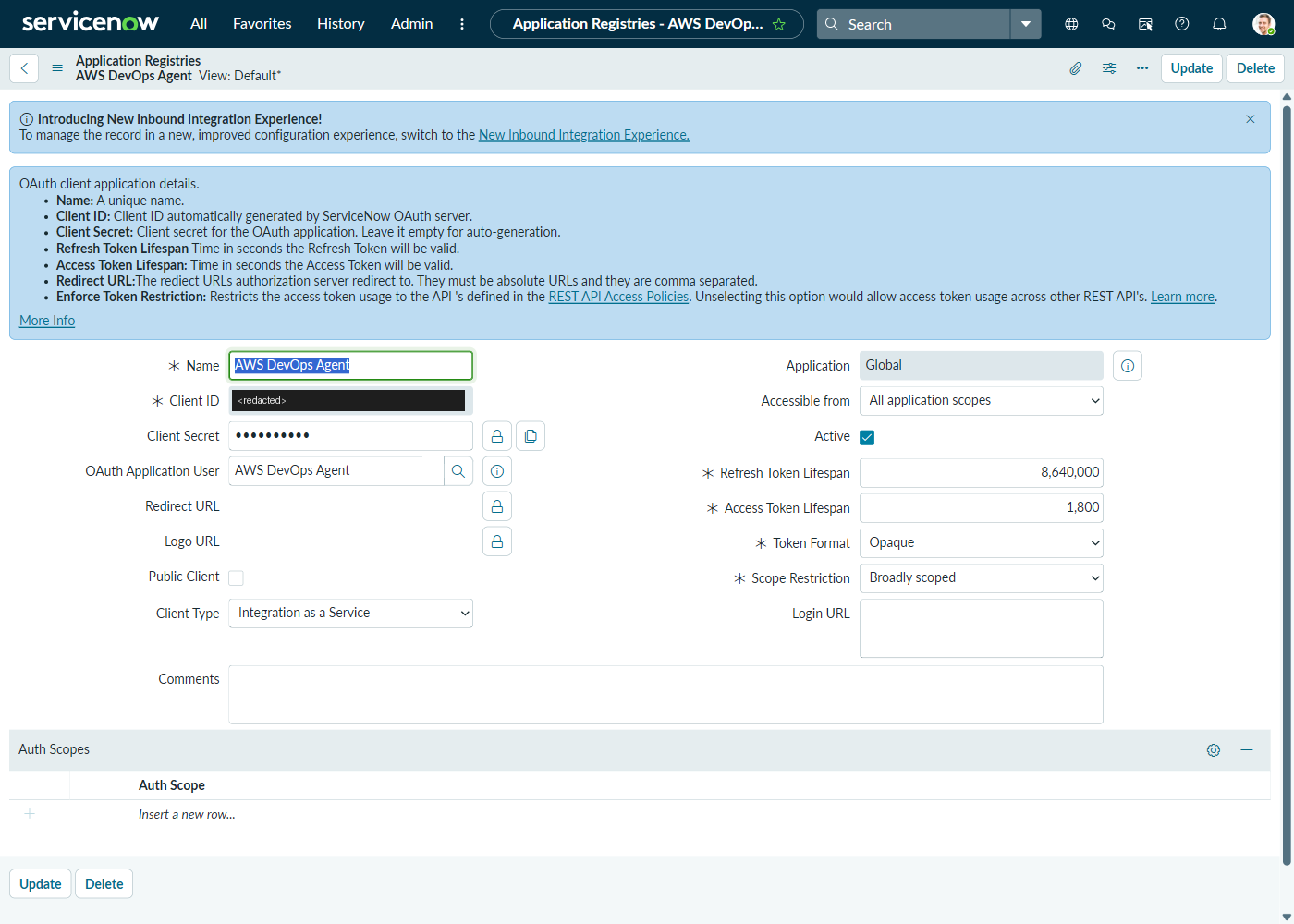Open the help question mark icon
Viewport: 1294px width, 924px height.
click(x=1181, y=24)
